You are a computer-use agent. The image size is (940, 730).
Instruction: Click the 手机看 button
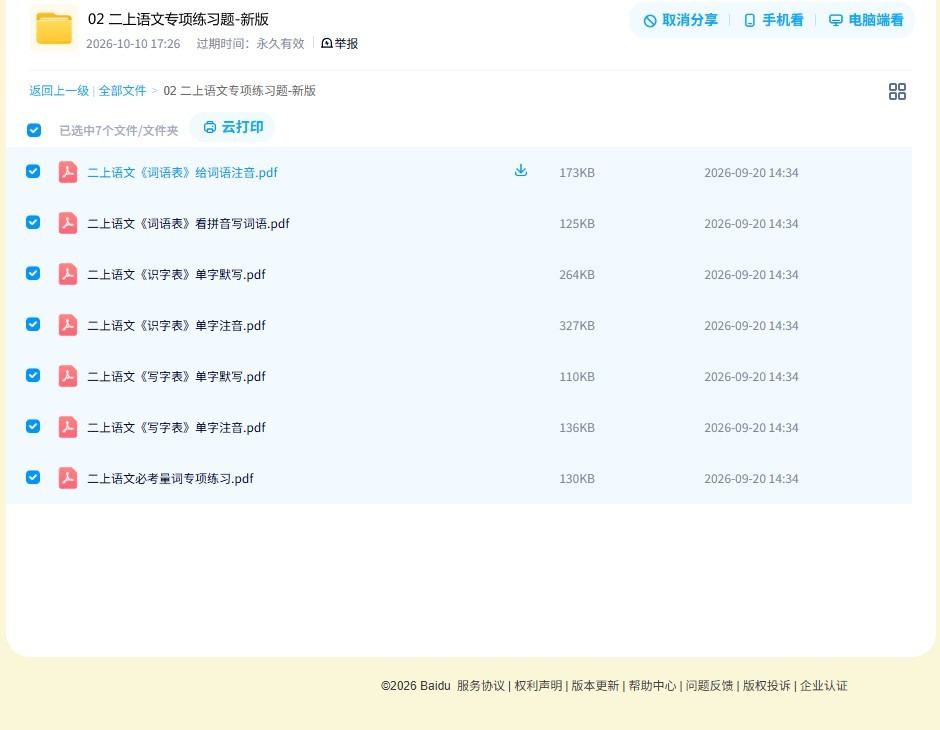coord(773,20)
